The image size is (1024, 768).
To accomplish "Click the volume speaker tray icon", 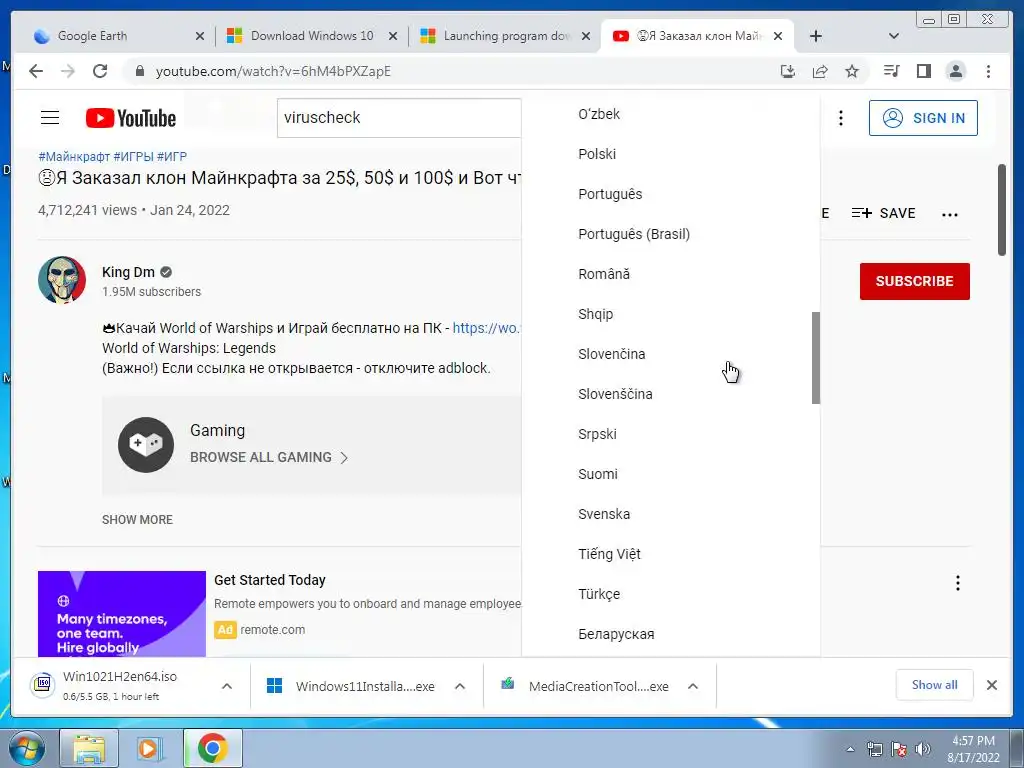I will point(923,749).
